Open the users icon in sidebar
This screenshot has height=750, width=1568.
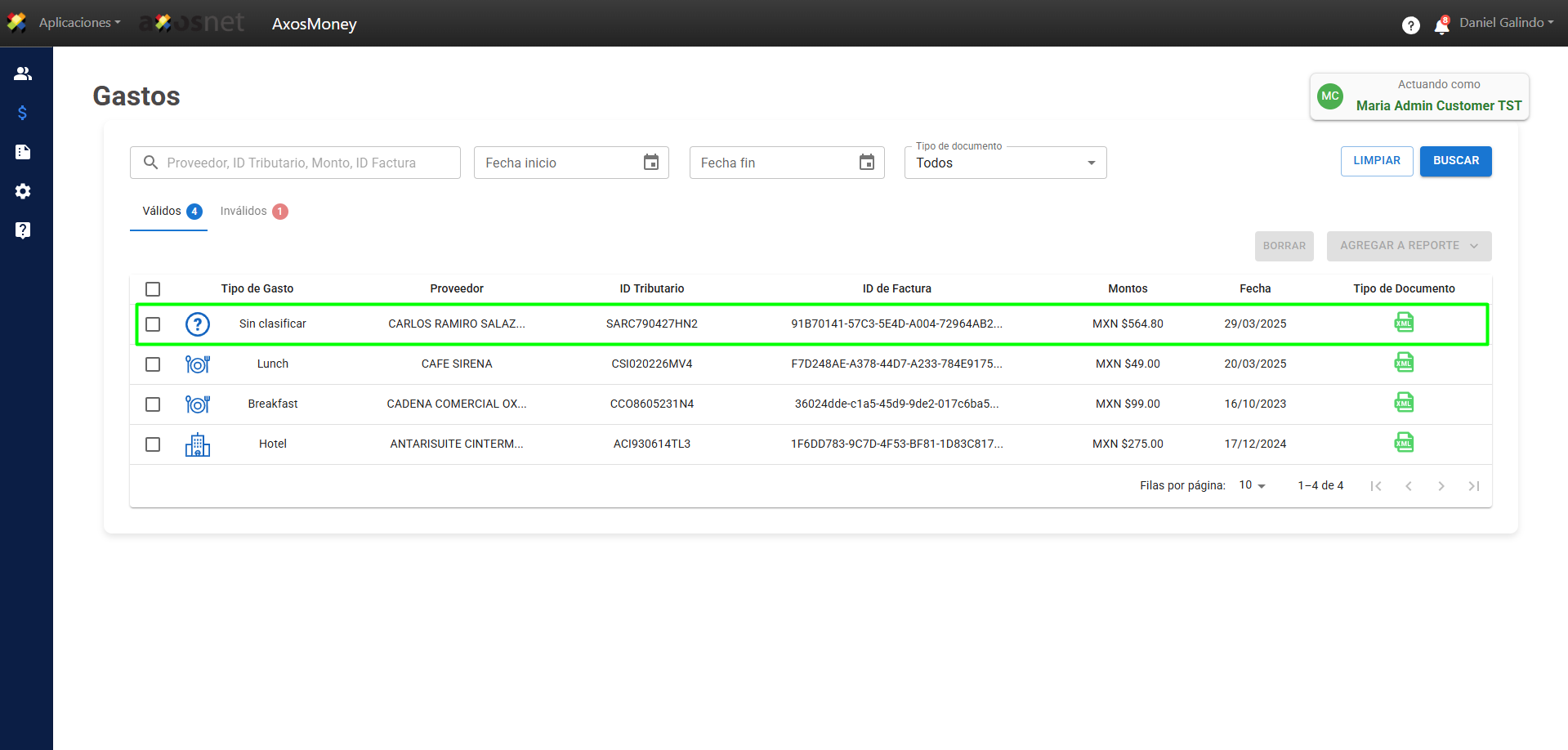pyautogui.click(x=23, y=74)
